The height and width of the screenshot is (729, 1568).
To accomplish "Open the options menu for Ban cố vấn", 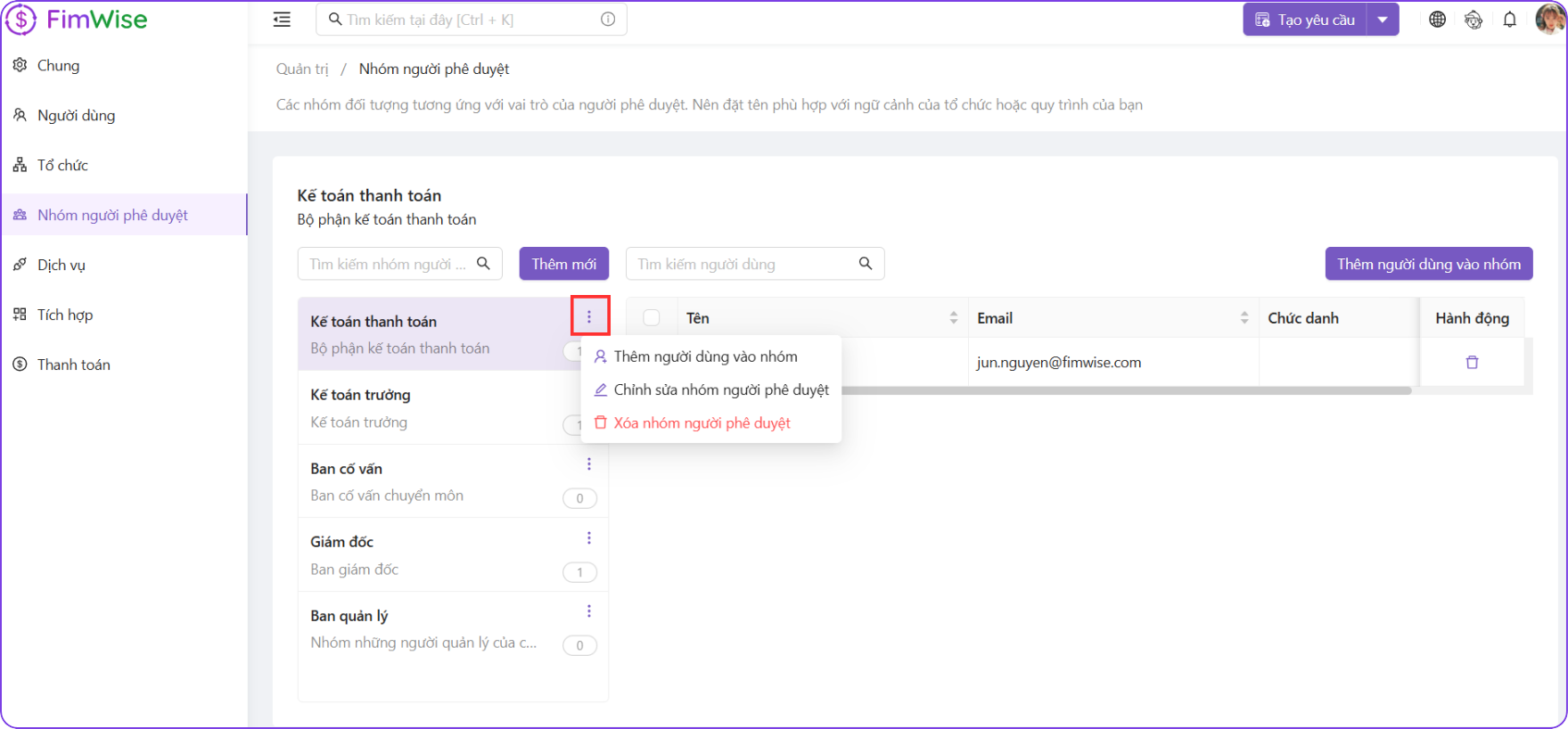I will [x=588, y=464].
